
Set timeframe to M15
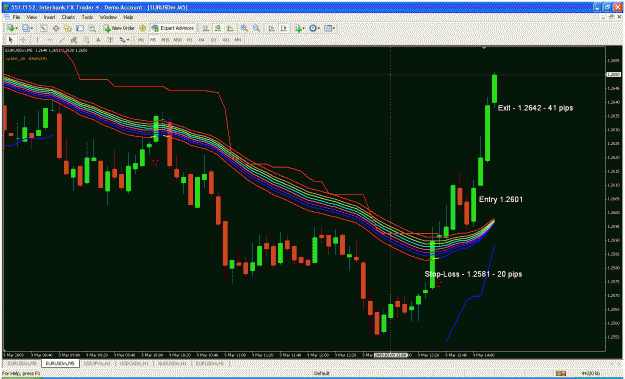click(165, 40)
